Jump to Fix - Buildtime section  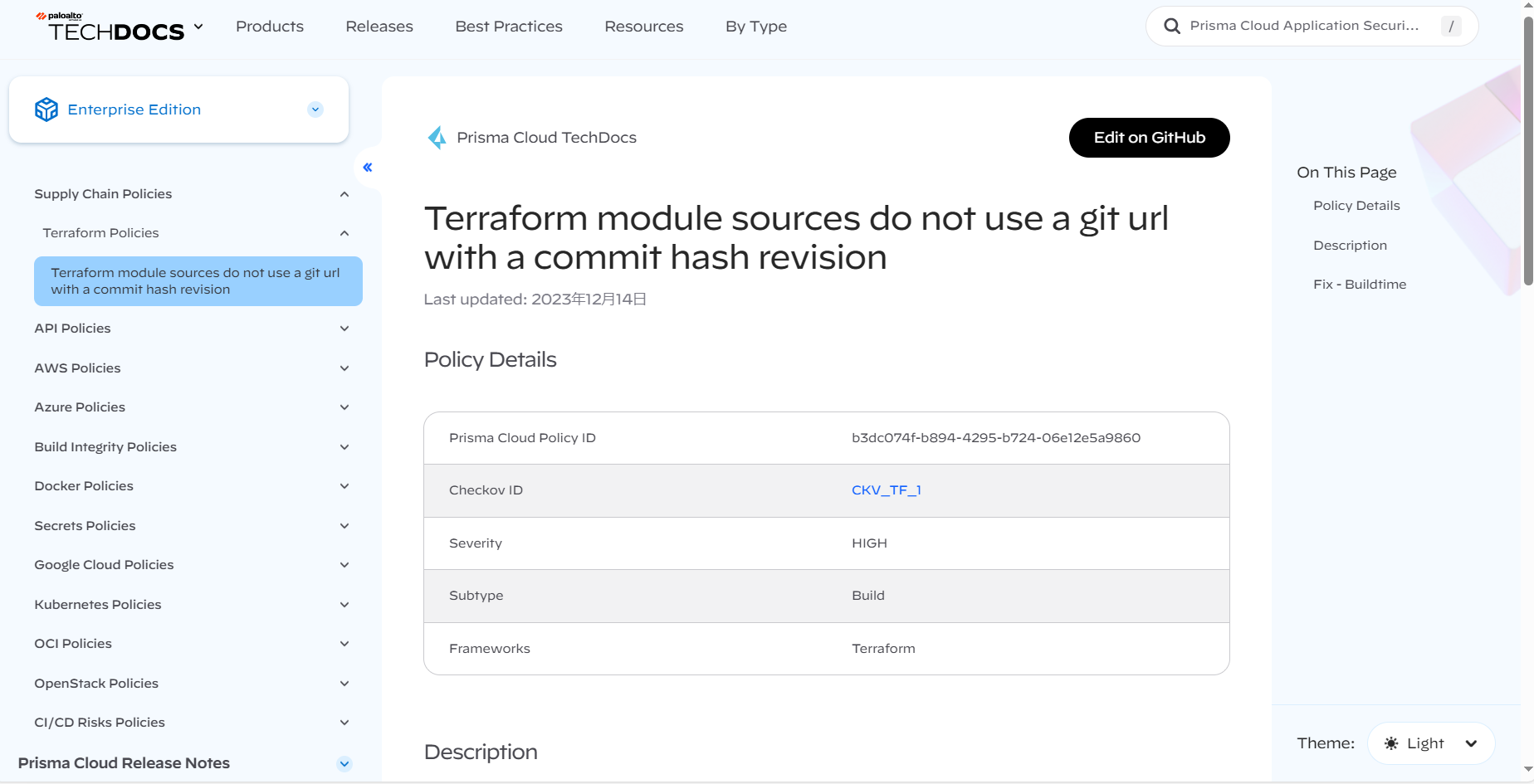pyautogui.click(x=1360, y=285)
